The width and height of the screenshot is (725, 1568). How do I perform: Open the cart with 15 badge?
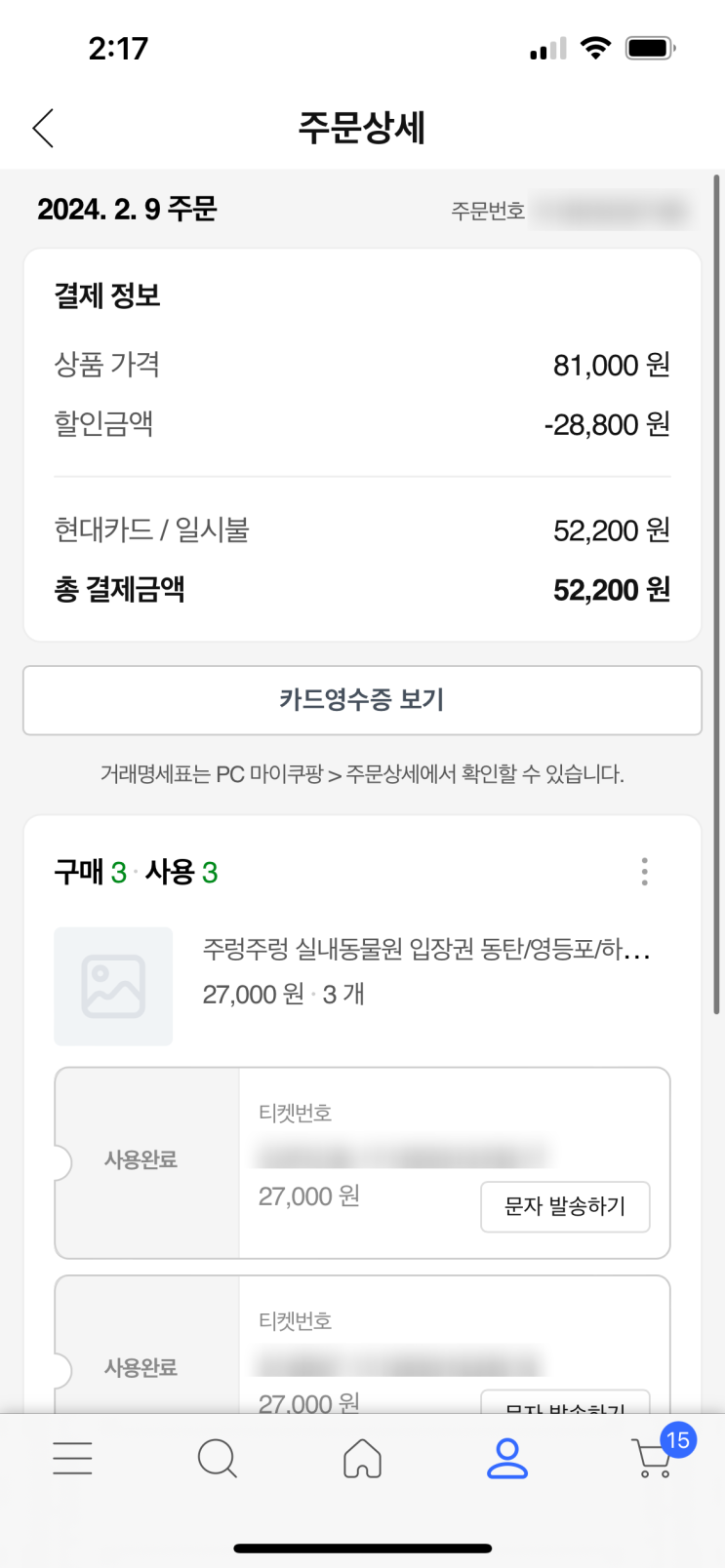654,1458
